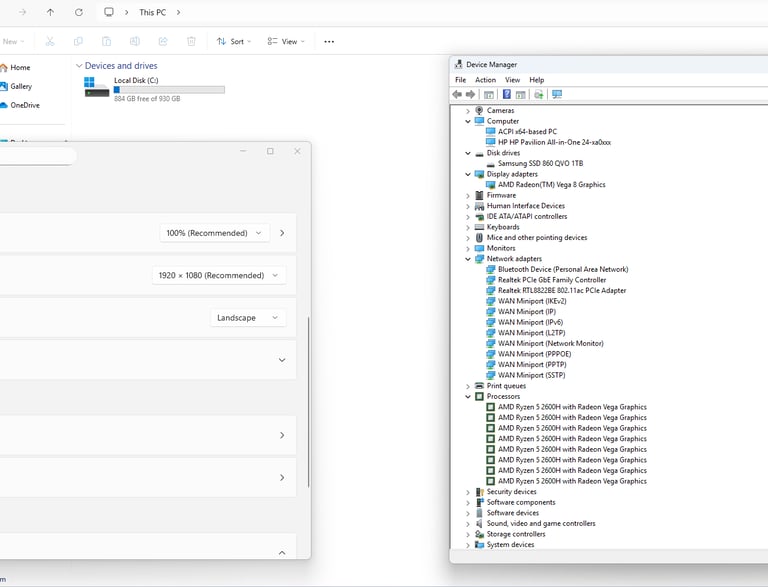Open the View dropdown in File Explorer

286,42
